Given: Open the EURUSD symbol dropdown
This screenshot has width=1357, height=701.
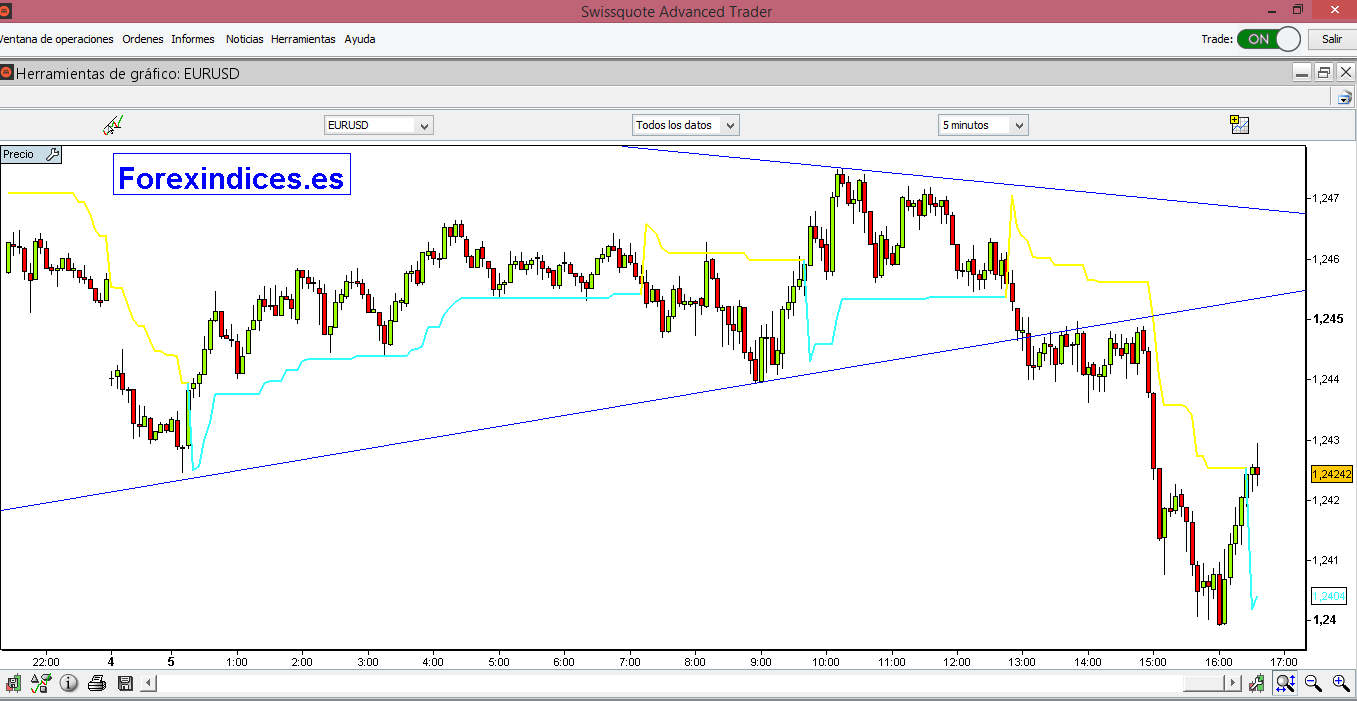Looking at the screenshot, I should pyautogui.click(x=379, y=125).
